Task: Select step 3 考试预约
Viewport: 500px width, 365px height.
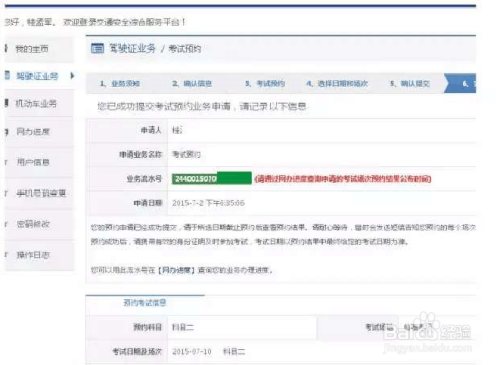Action: point(265,83)
